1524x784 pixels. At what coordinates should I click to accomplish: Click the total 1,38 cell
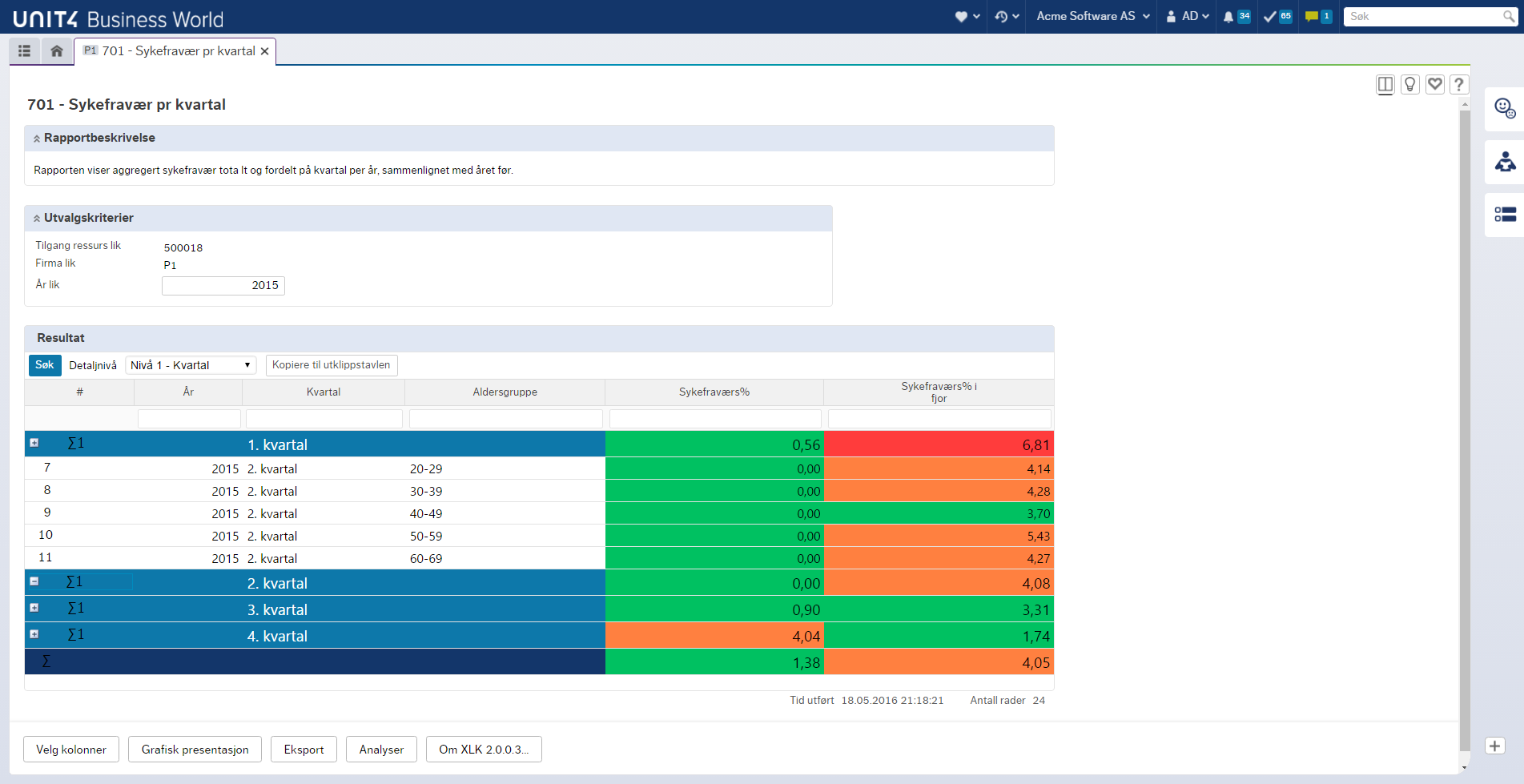pyautogui.click(x=714, y=662)
